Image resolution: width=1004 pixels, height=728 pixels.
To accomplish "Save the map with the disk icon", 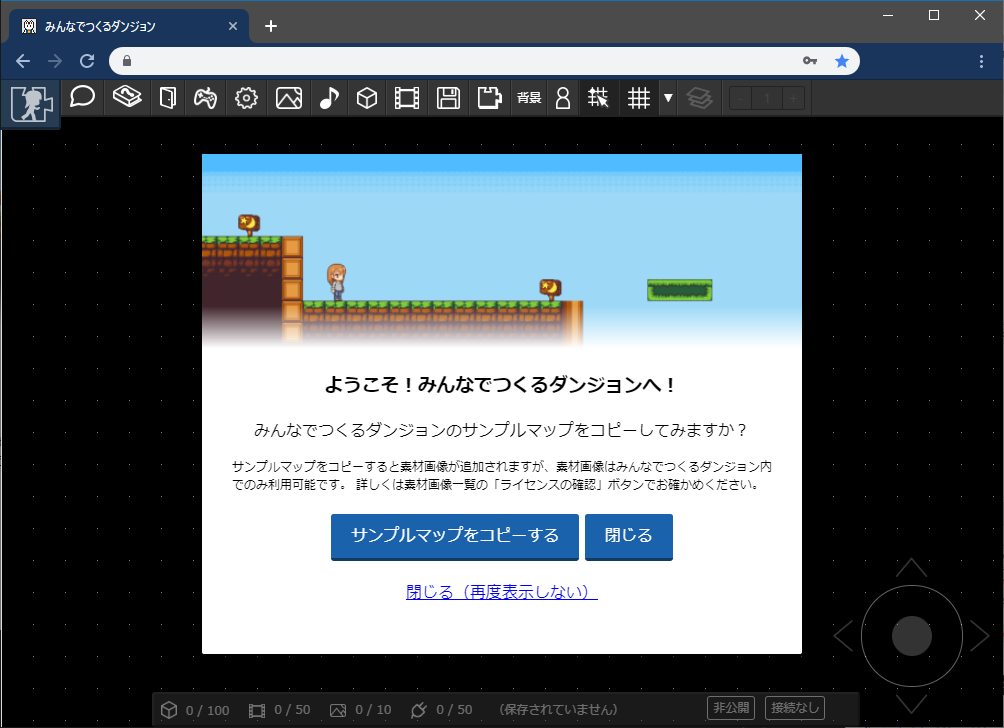I will tap(448, 97).
